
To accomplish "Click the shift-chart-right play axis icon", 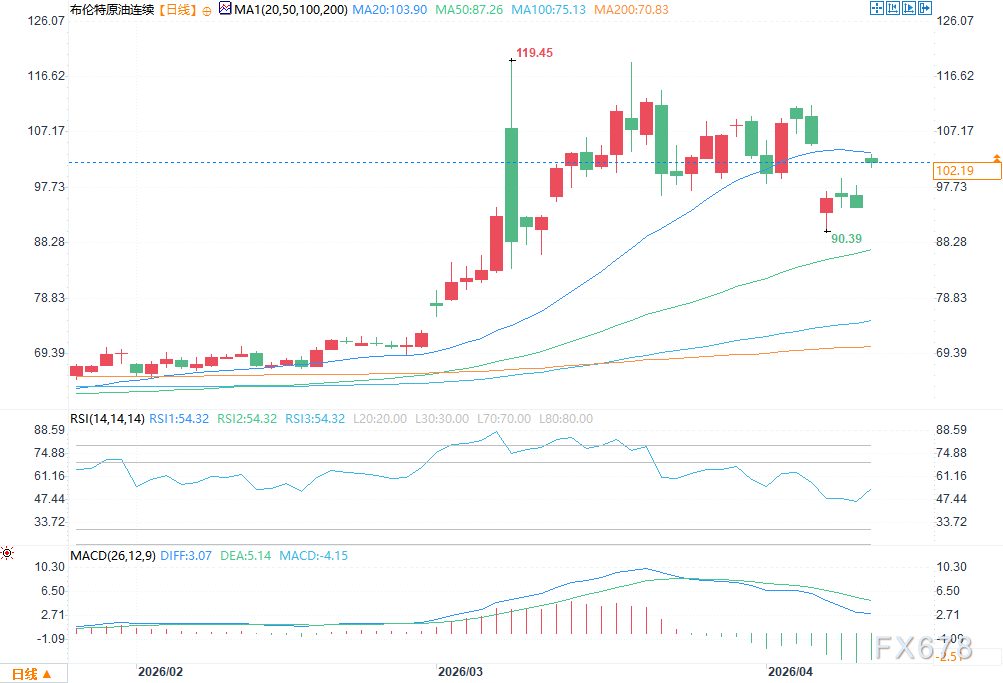I will (908, 8).
